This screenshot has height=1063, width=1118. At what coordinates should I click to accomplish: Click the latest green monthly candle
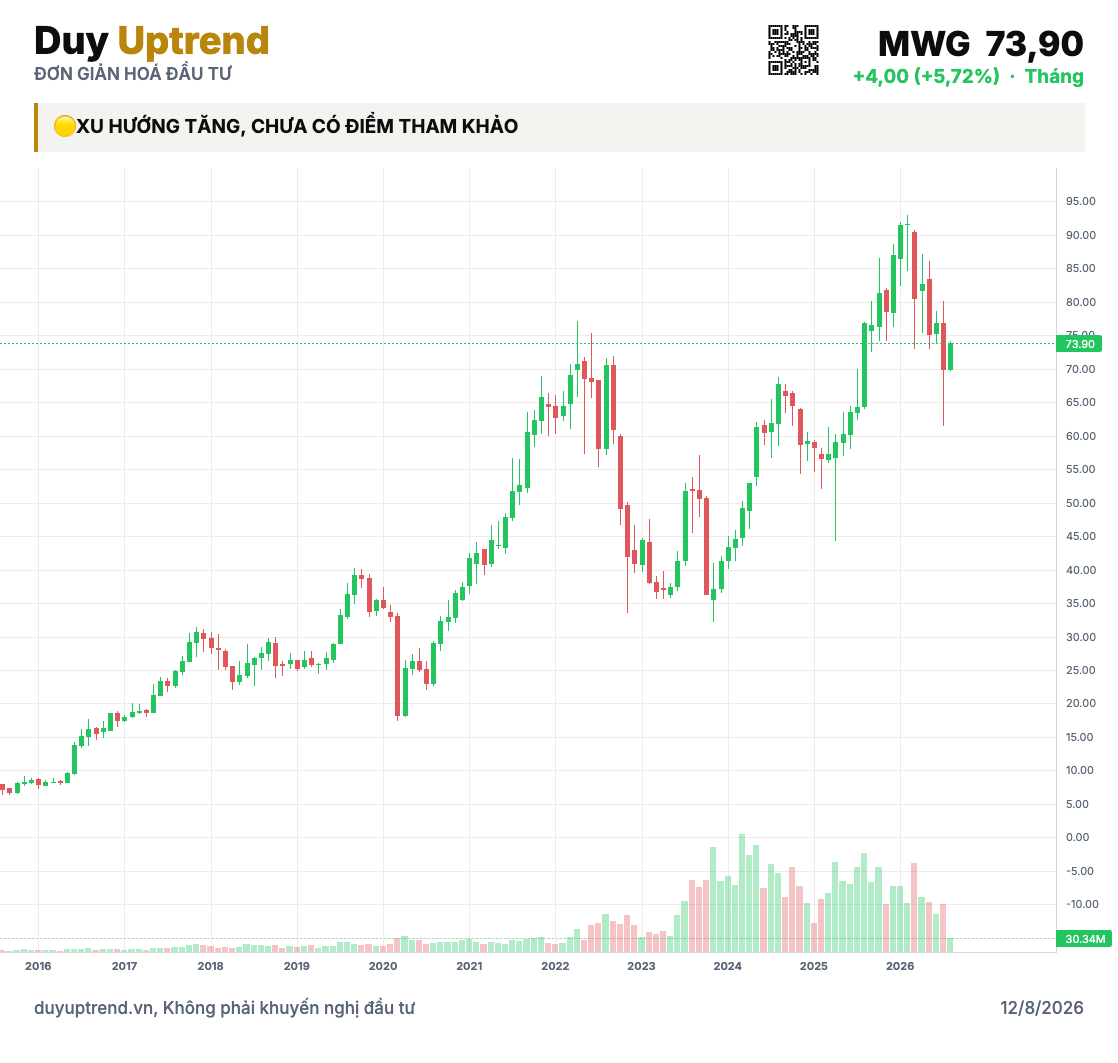click(x=950, y=356)
